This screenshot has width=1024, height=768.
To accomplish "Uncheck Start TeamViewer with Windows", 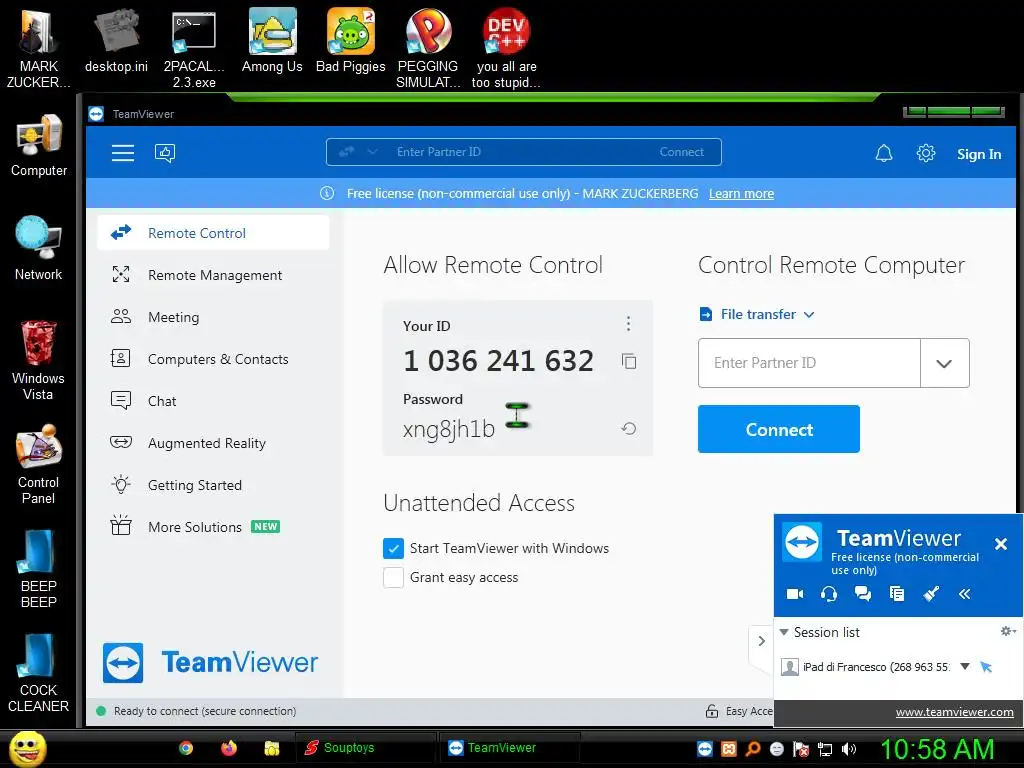I will point(393,549).
